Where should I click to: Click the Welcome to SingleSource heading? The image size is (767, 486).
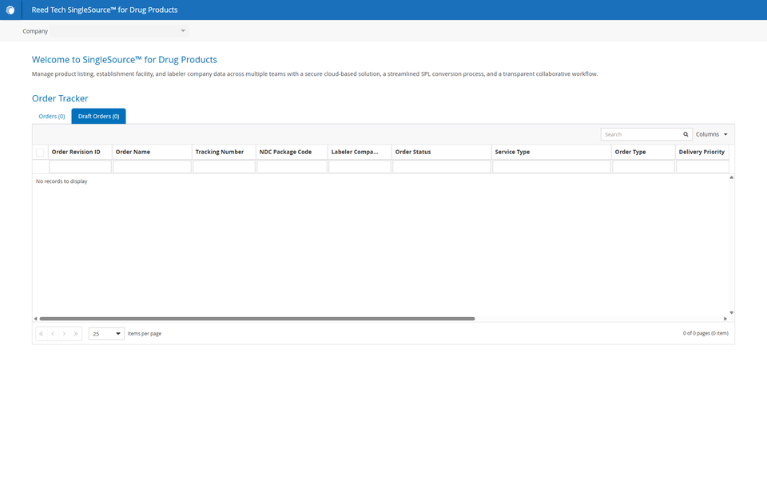coord(124,60)
